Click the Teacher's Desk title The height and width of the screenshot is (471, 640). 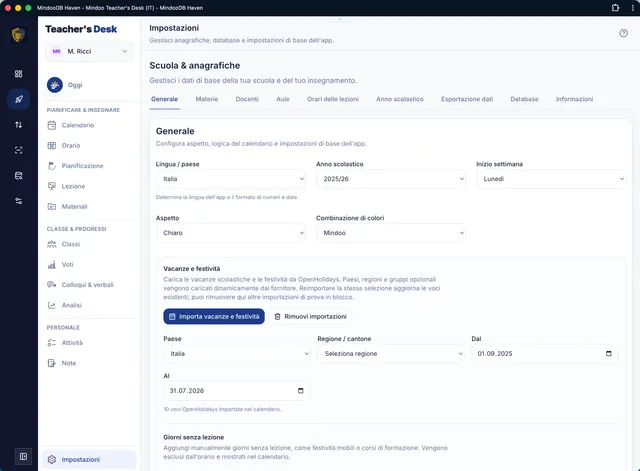tap(81, 29)
